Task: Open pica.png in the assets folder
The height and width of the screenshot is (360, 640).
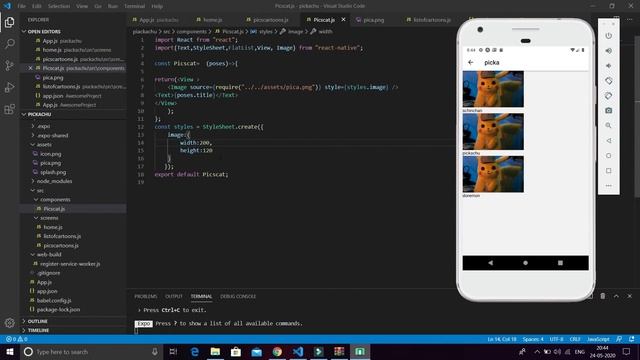Action: coord(50,163)
